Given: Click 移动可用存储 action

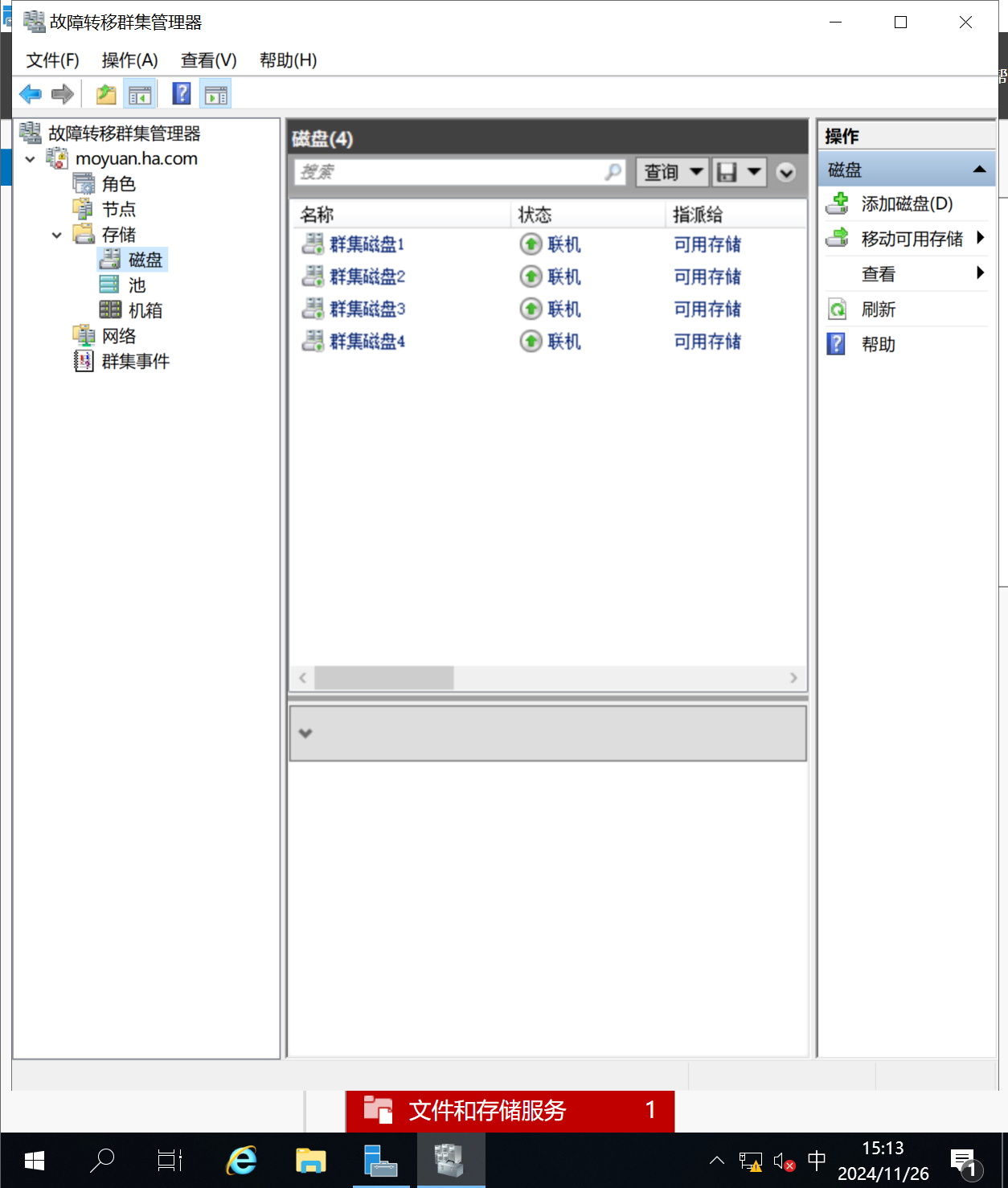Looking at the screenshot, I should (x=912, y=239).
